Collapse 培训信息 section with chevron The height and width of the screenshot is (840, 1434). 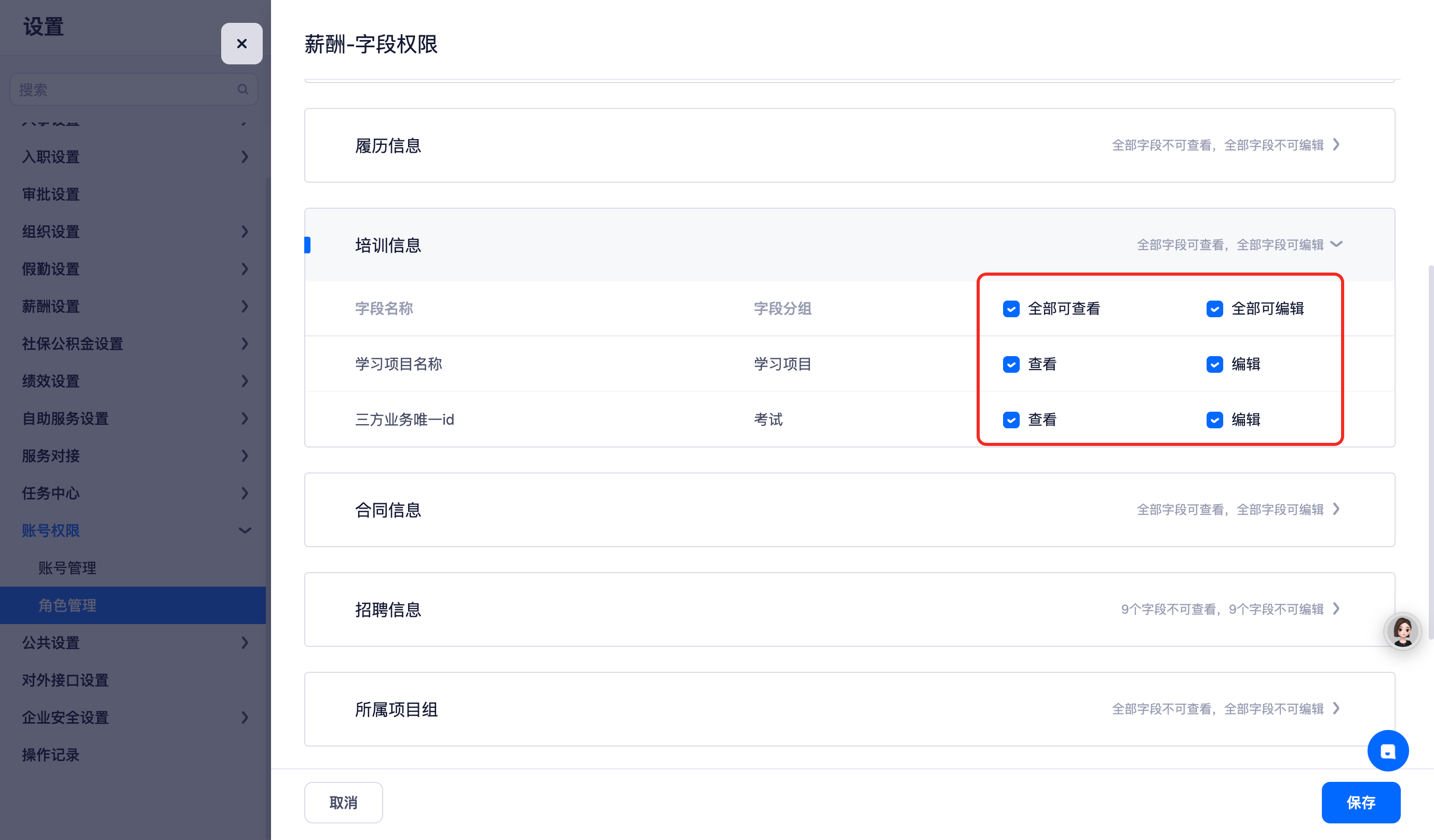[1337, 245]
